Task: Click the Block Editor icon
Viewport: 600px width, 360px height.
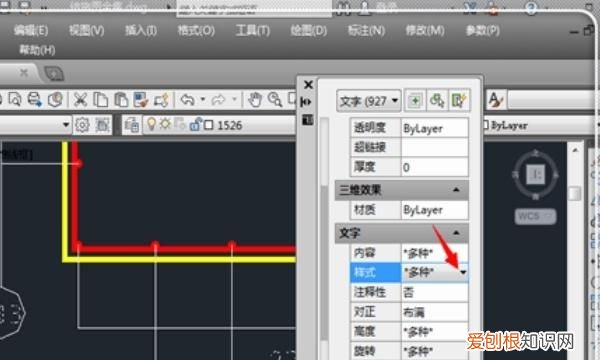Action: click(161, 99)
